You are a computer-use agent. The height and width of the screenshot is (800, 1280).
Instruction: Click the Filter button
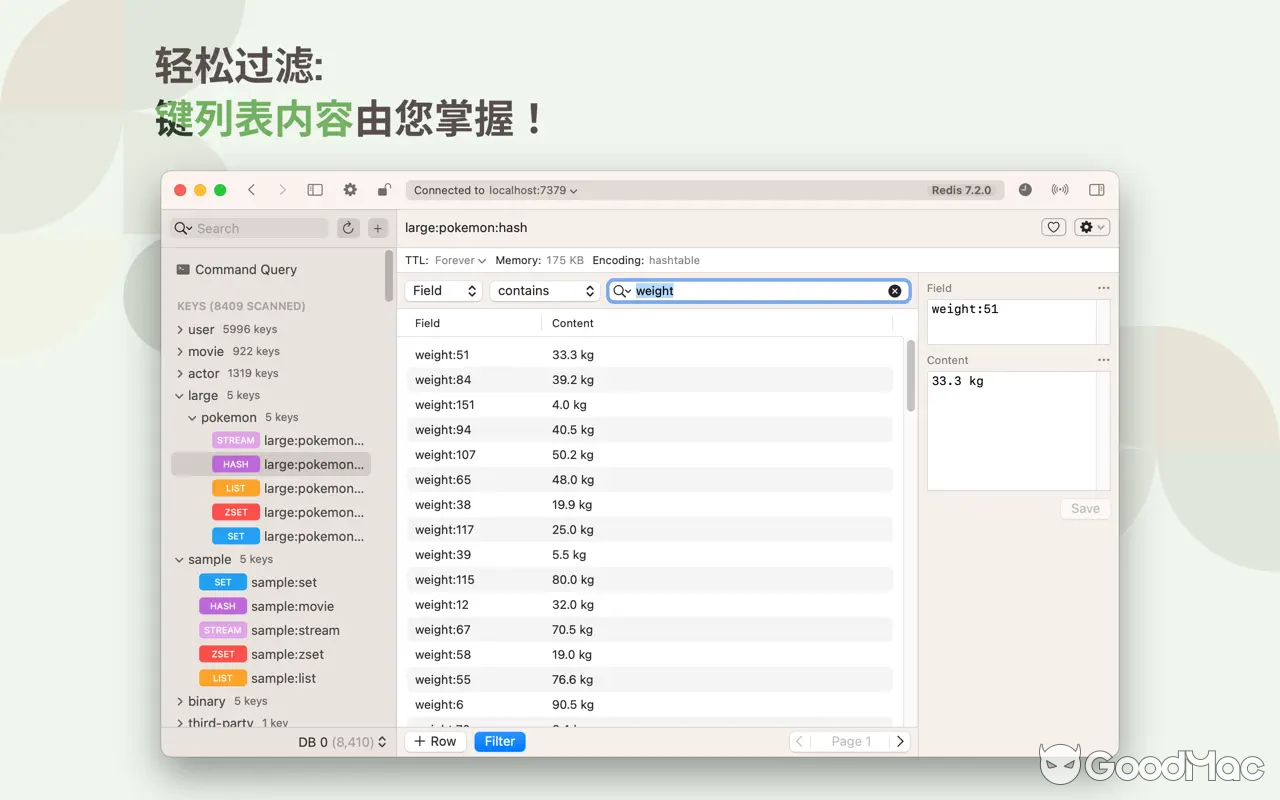click(499, 741)
